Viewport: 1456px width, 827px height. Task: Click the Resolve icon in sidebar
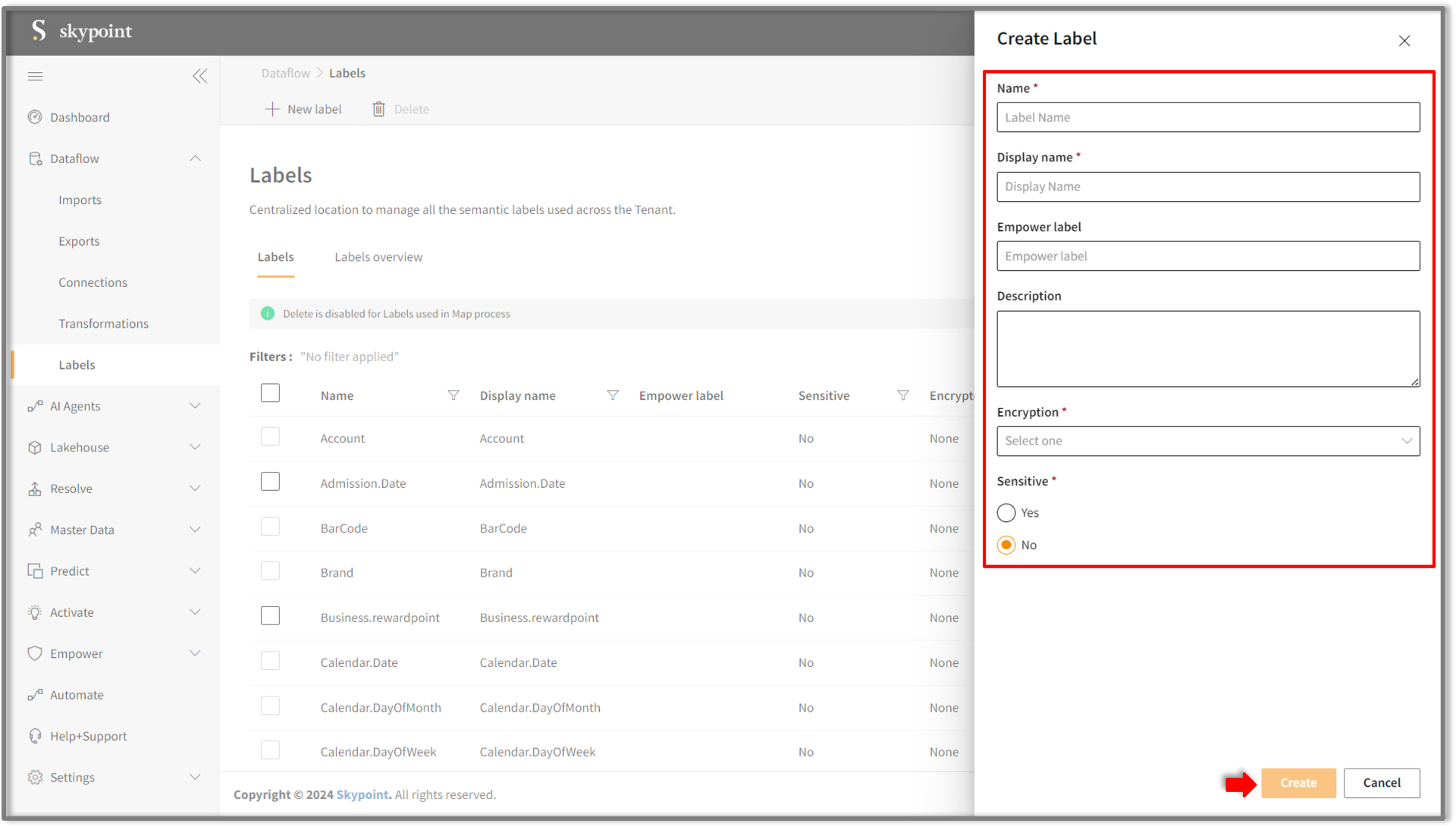tap(36, 488)
